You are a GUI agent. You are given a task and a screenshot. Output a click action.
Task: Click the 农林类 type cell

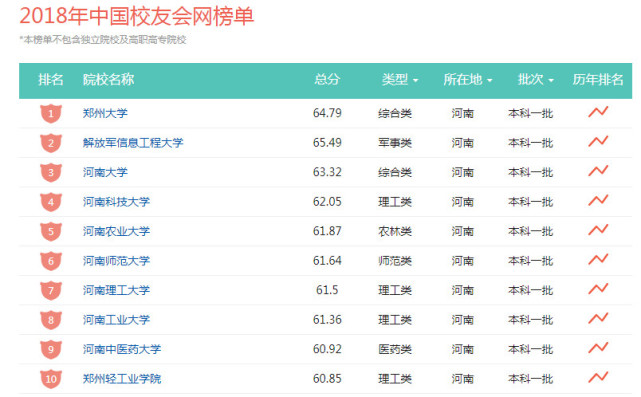coord(395,231)
